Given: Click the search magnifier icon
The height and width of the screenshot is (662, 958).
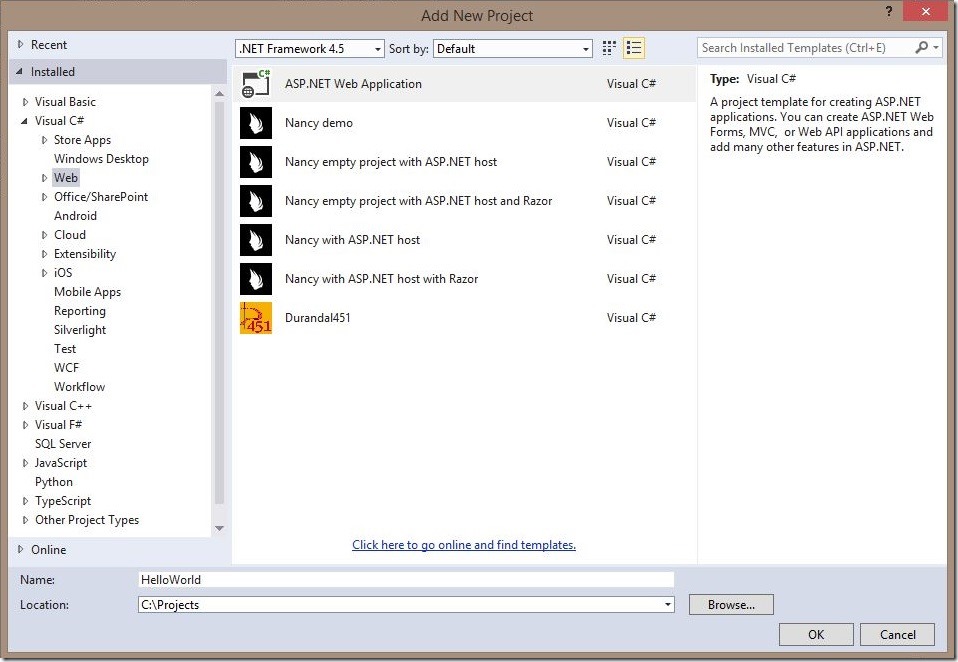Looking at the screenshot, I should tap(921, 48).
